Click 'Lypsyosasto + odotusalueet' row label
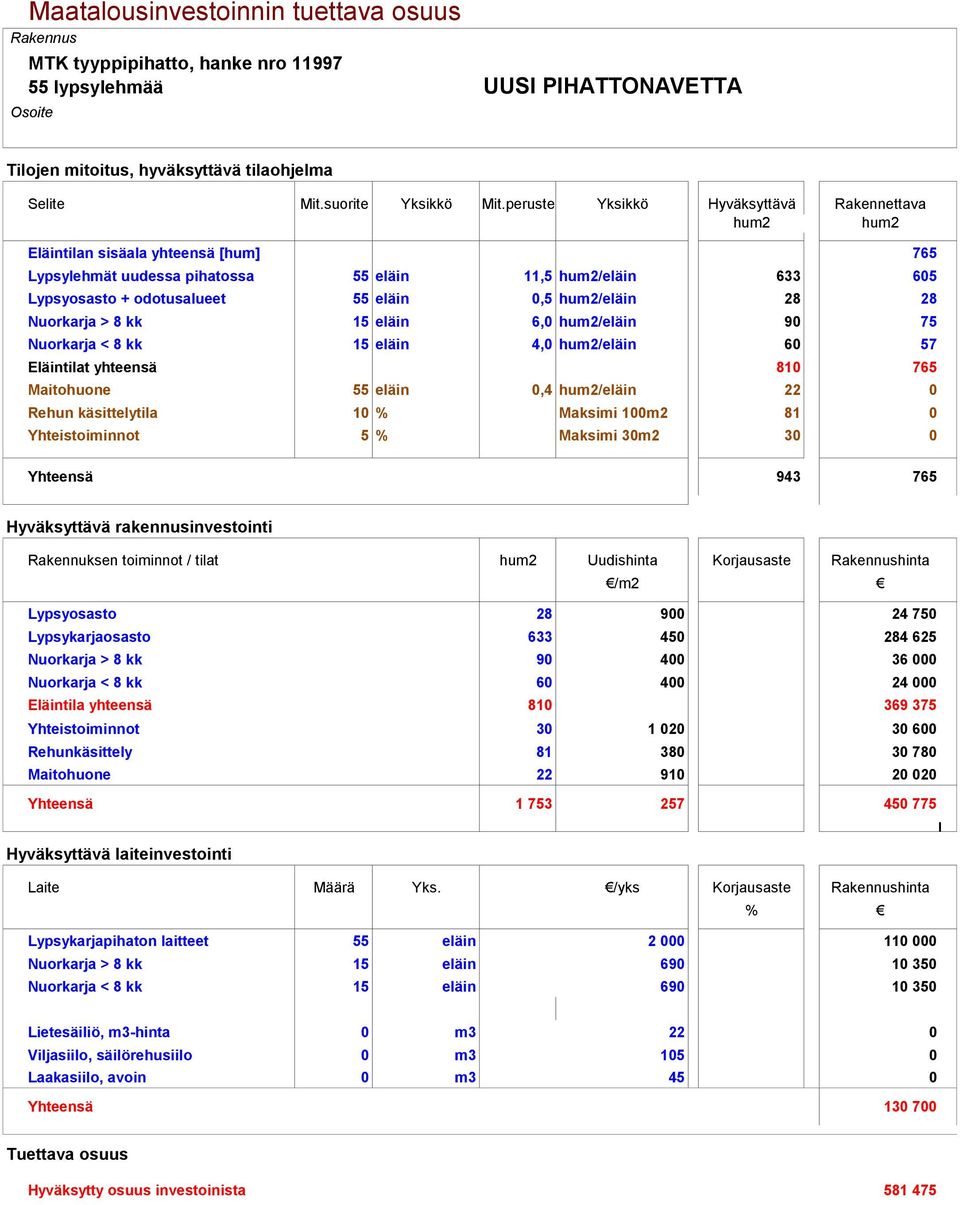This screenshot has width=960, height=1205. [127, 299]
